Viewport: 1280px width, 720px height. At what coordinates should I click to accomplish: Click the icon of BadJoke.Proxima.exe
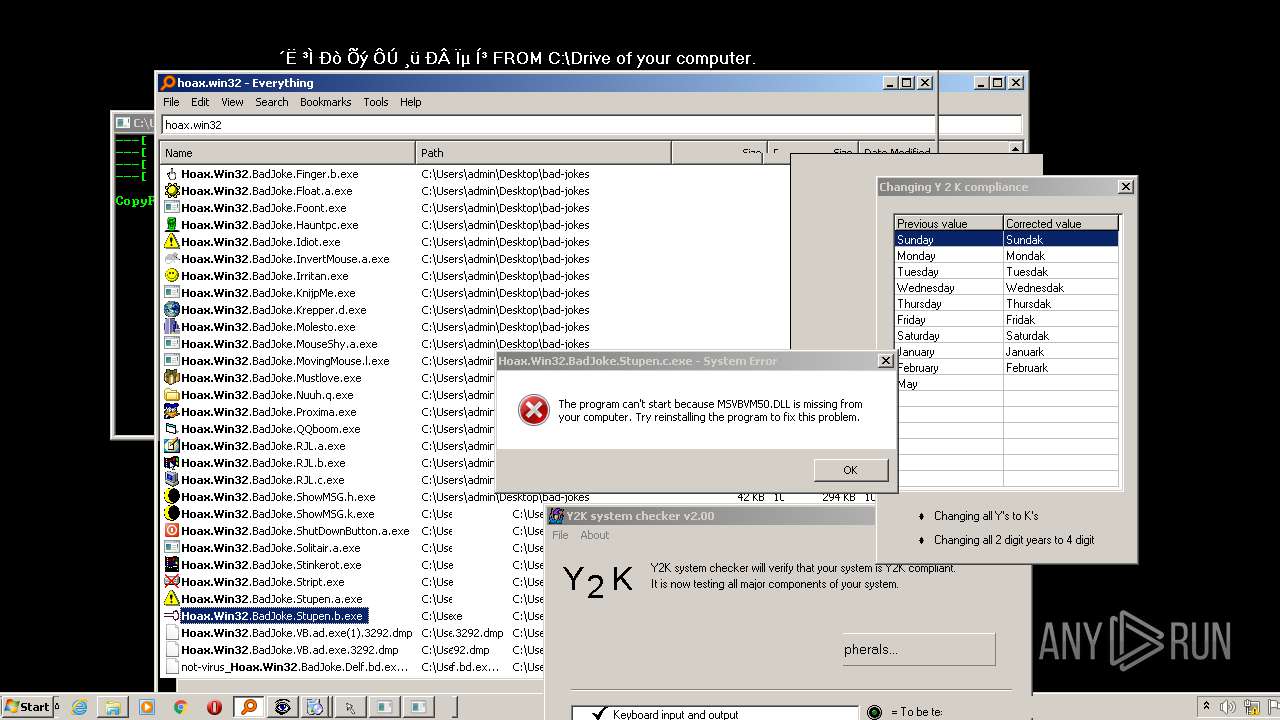(x=172, y=412)
